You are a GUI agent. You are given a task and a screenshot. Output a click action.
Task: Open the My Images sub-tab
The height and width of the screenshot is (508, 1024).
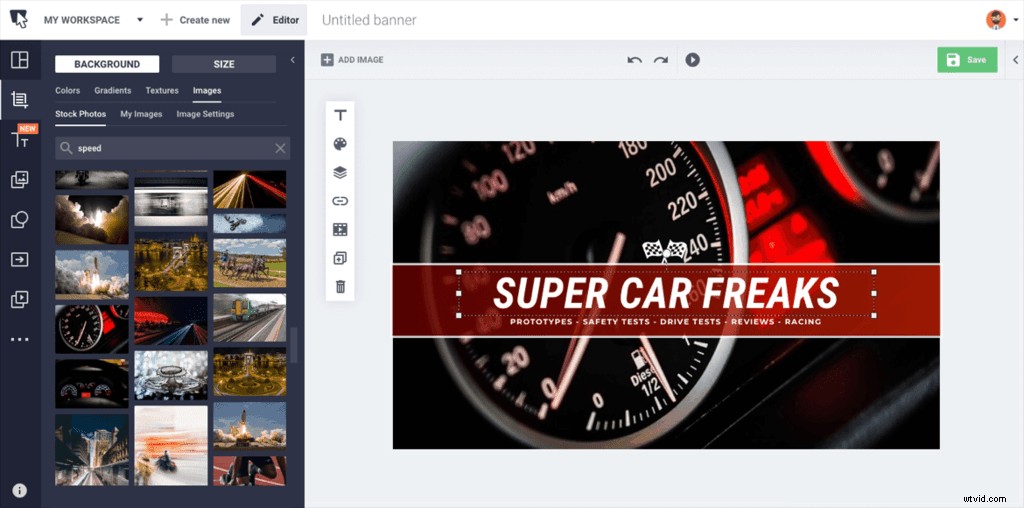[x=141, y=114]
